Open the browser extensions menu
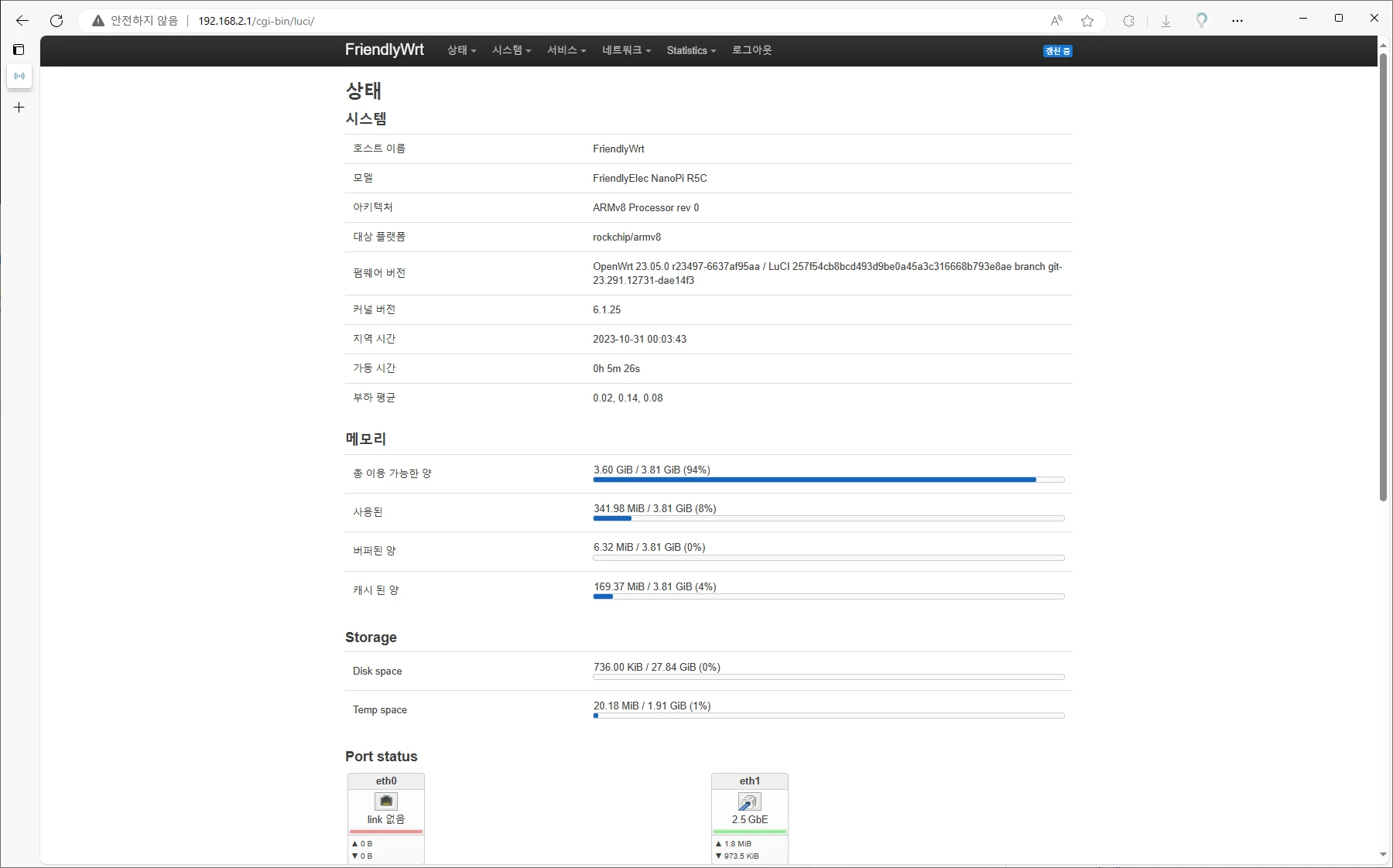The image size is (1393, 868). [1128, 21]
